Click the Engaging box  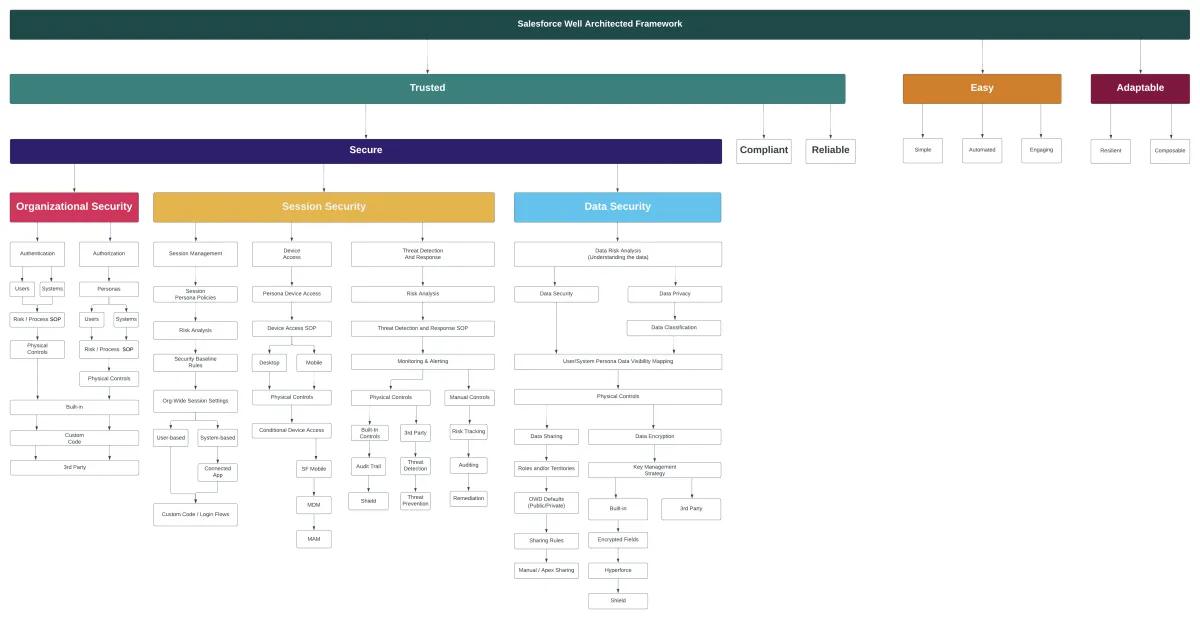click(1041, 150)
